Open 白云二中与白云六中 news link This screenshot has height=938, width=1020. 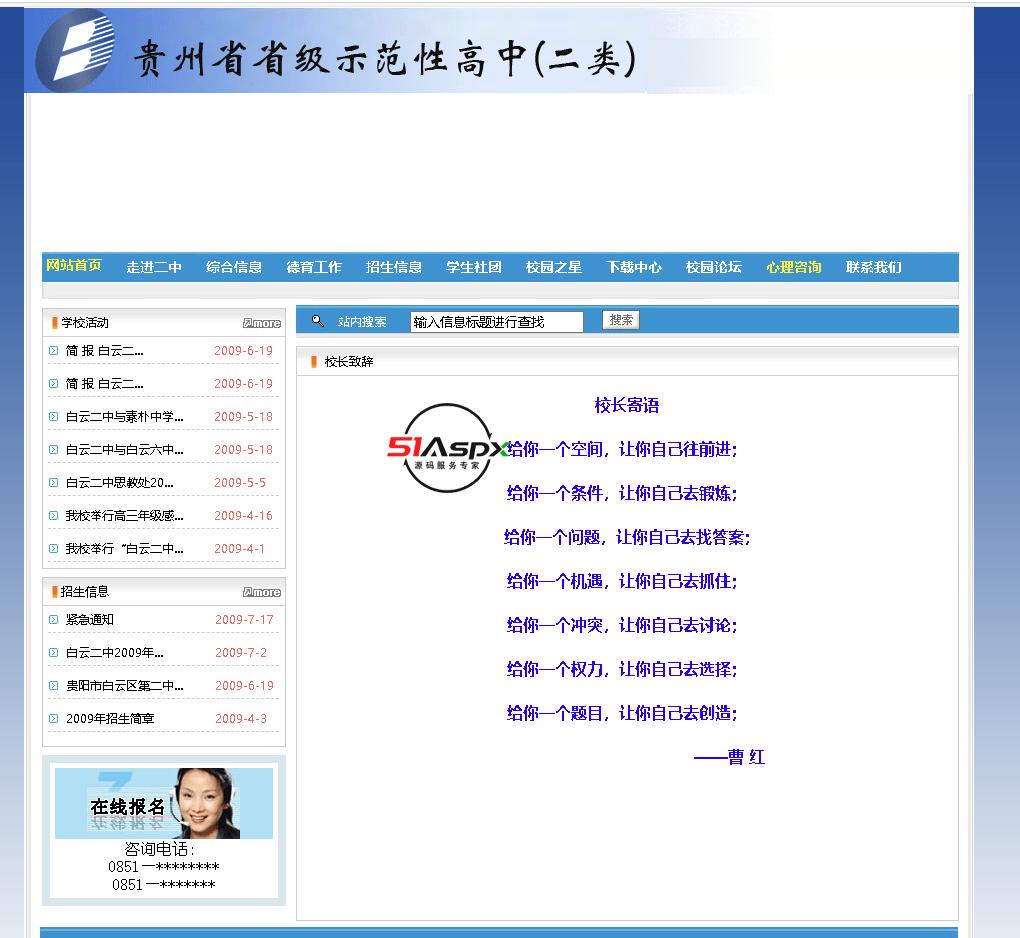tap(124, 449)
